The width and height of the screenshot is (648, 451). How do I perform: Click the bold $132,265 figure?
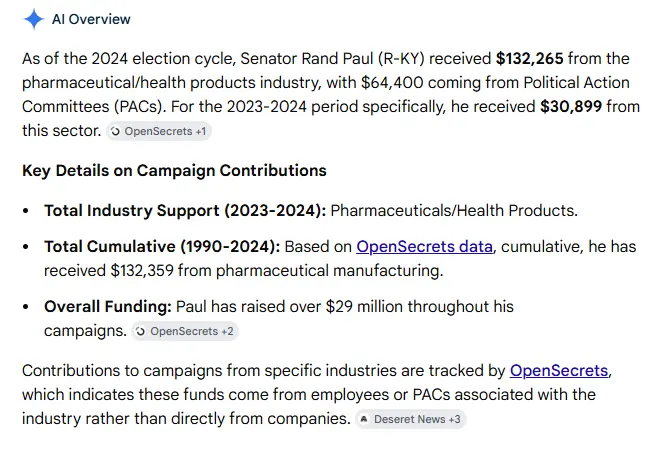click(529, 58)
